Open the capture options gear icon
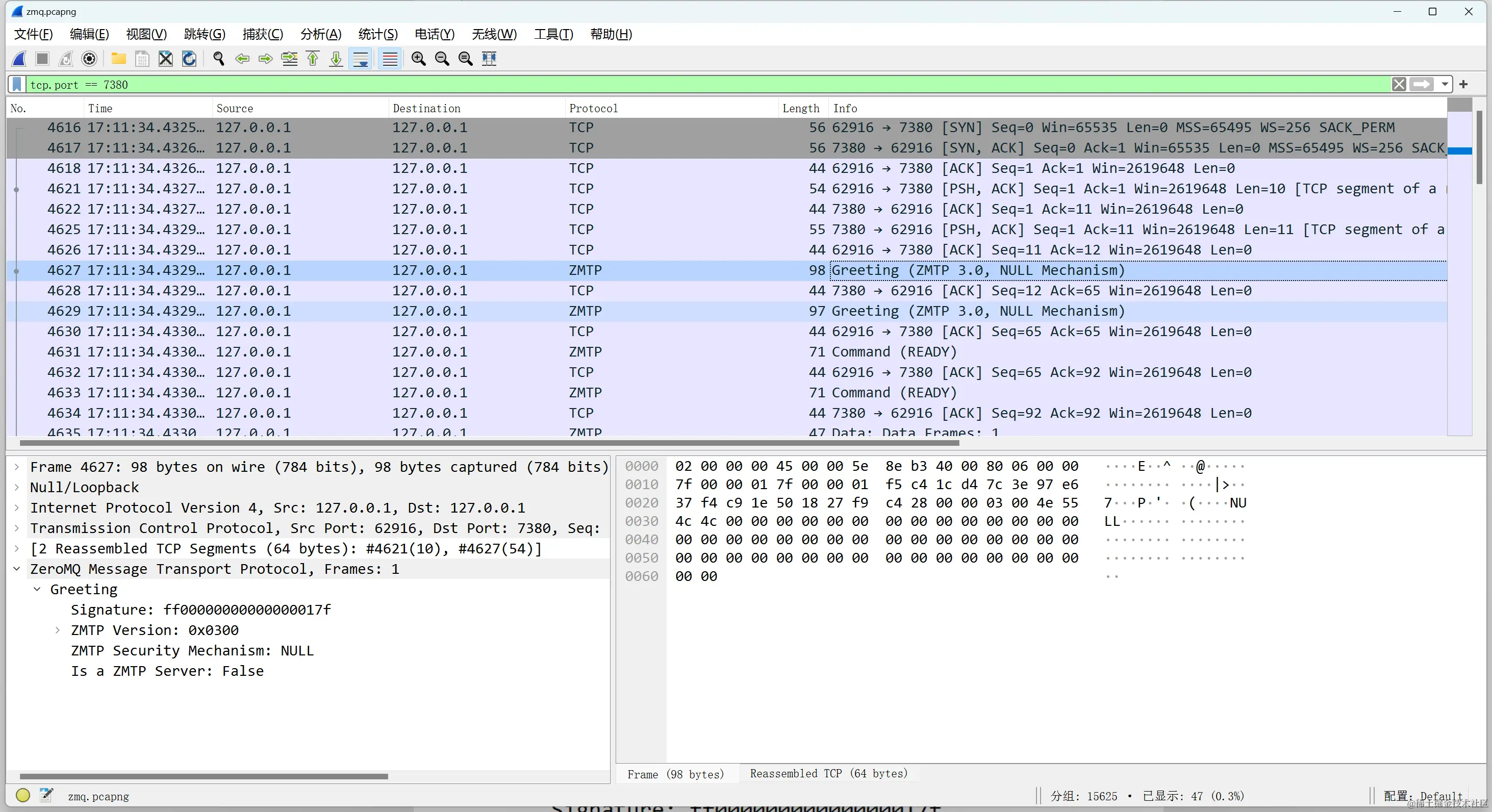 (89, 59)
